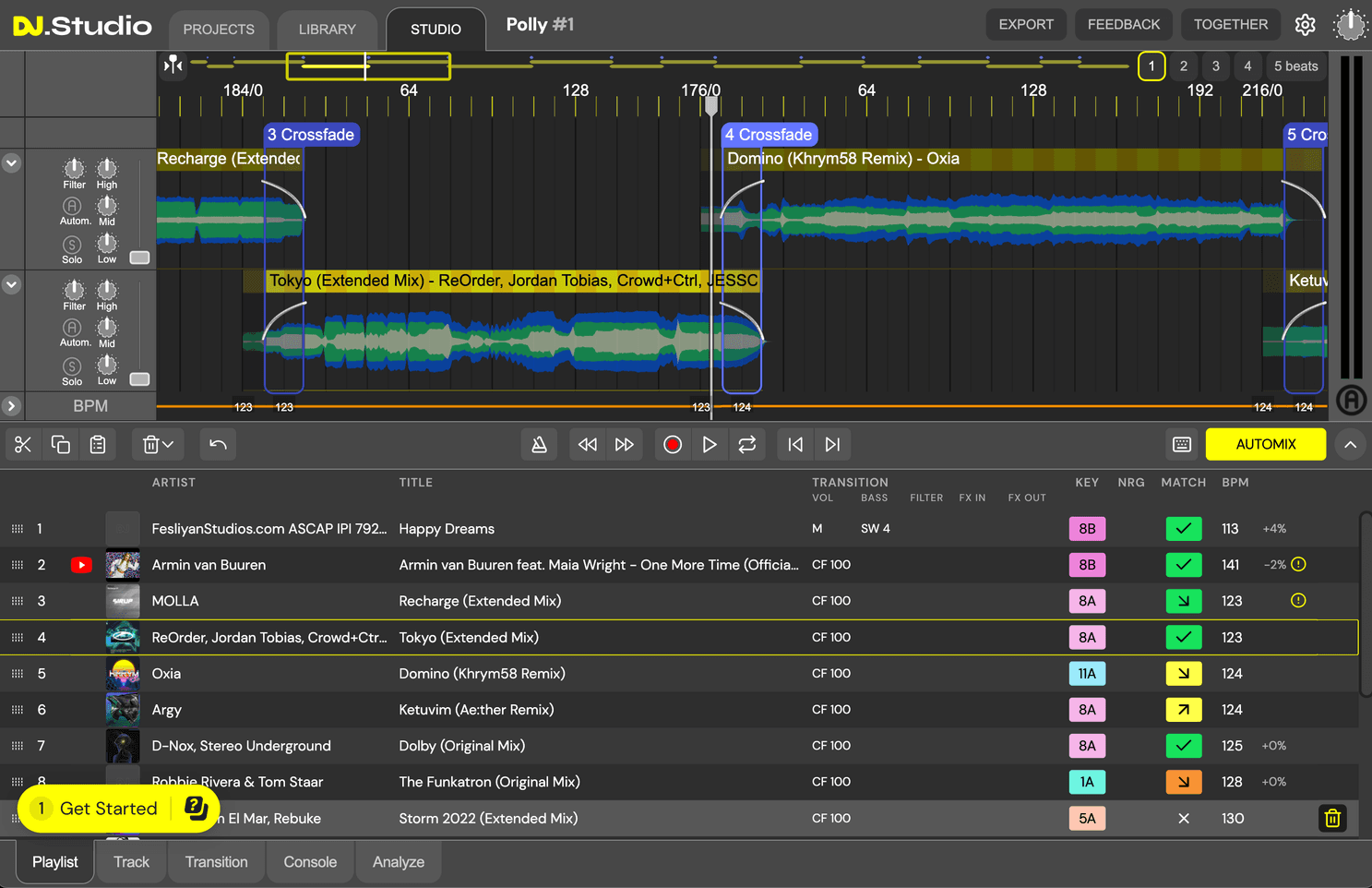Screen dimensions: 1372x888
Task: Open FEEDBACK
Action: pos(1124,25)
